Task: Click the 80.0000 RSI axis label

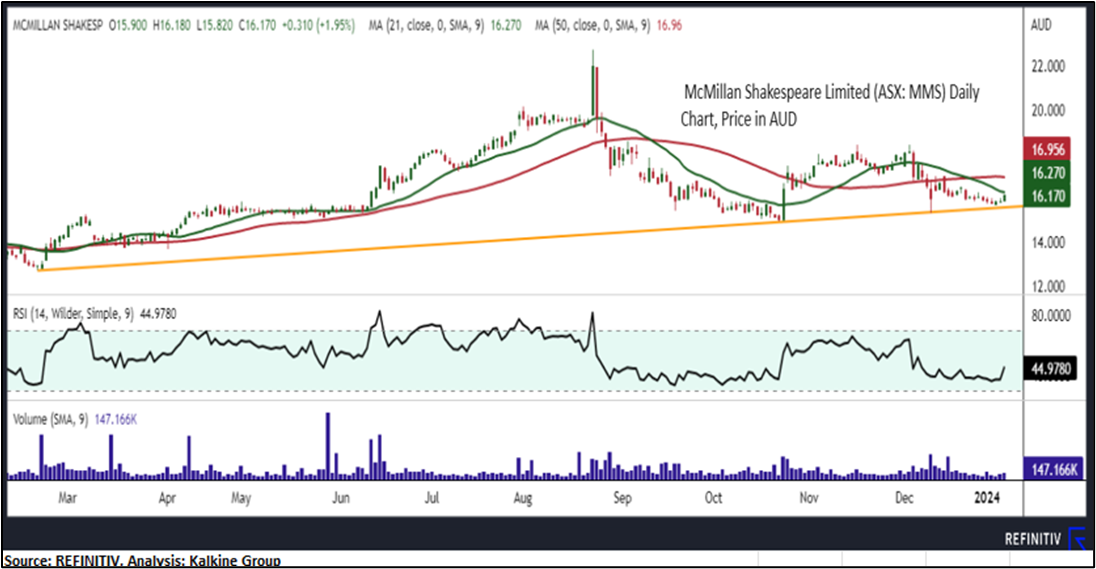Action: pos(1051,316)
